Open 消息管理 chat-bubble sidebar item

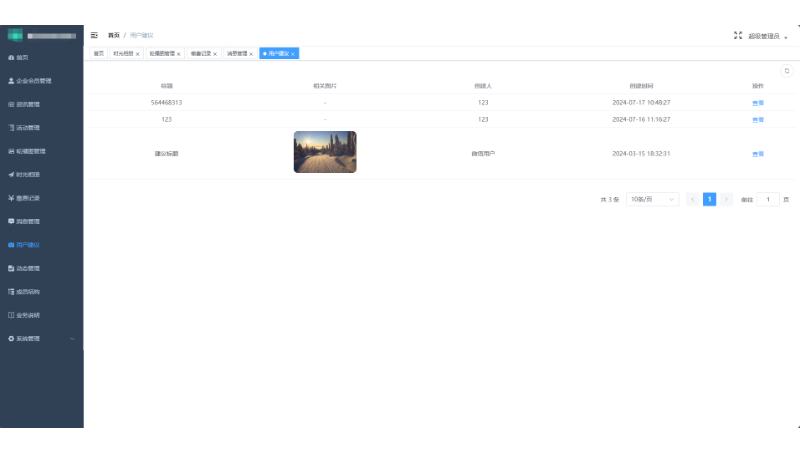[x=42, y=221]
